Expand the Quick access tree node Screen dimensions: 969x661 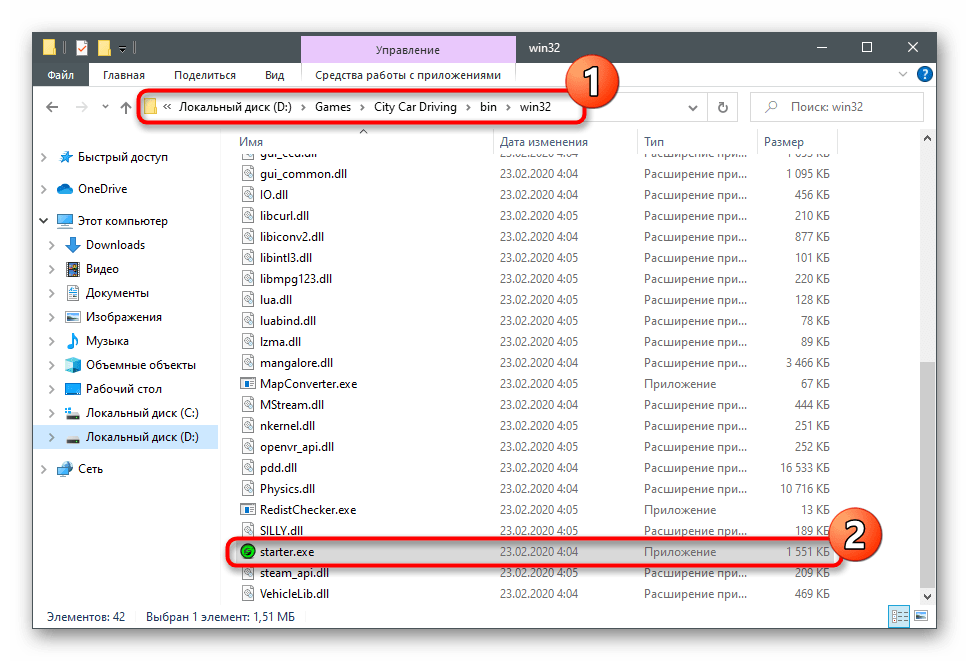42,157
